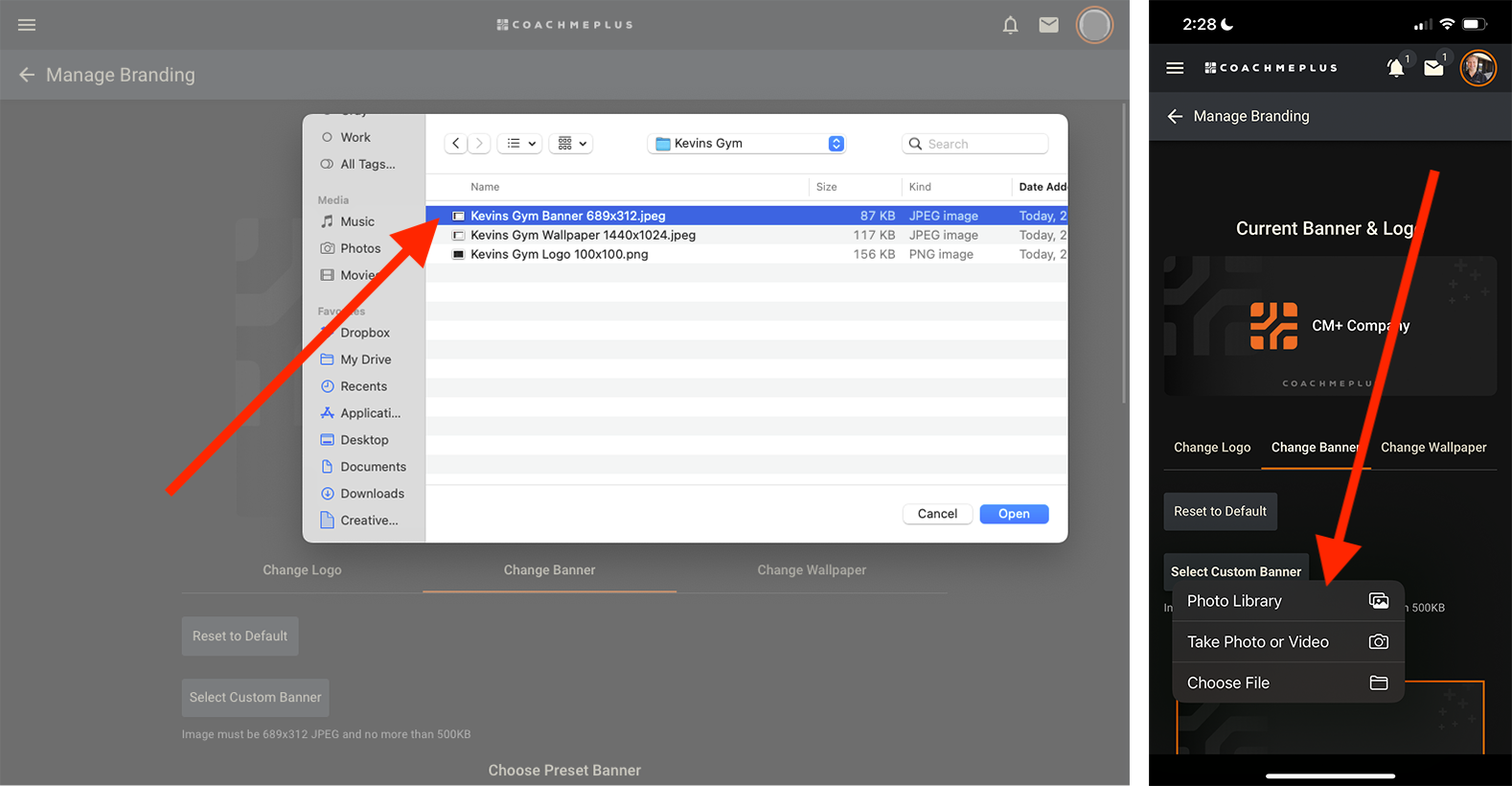Click the Open button in file dialog
Screen dimensions: 1512x786
pyautogui.click(x=1013, y=514)
